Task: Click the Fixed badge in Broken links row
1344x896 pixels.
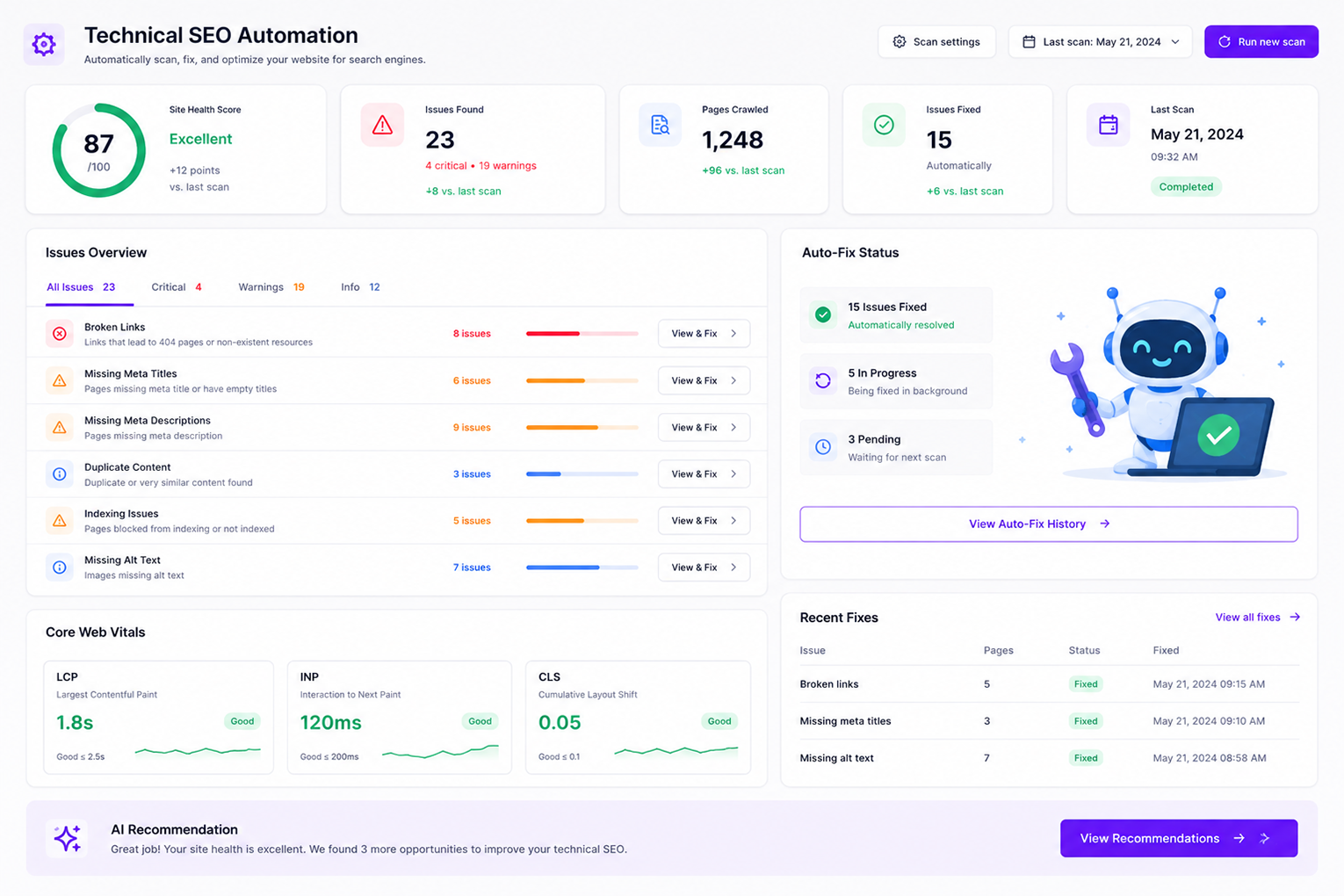Action: pos(1086,684)
